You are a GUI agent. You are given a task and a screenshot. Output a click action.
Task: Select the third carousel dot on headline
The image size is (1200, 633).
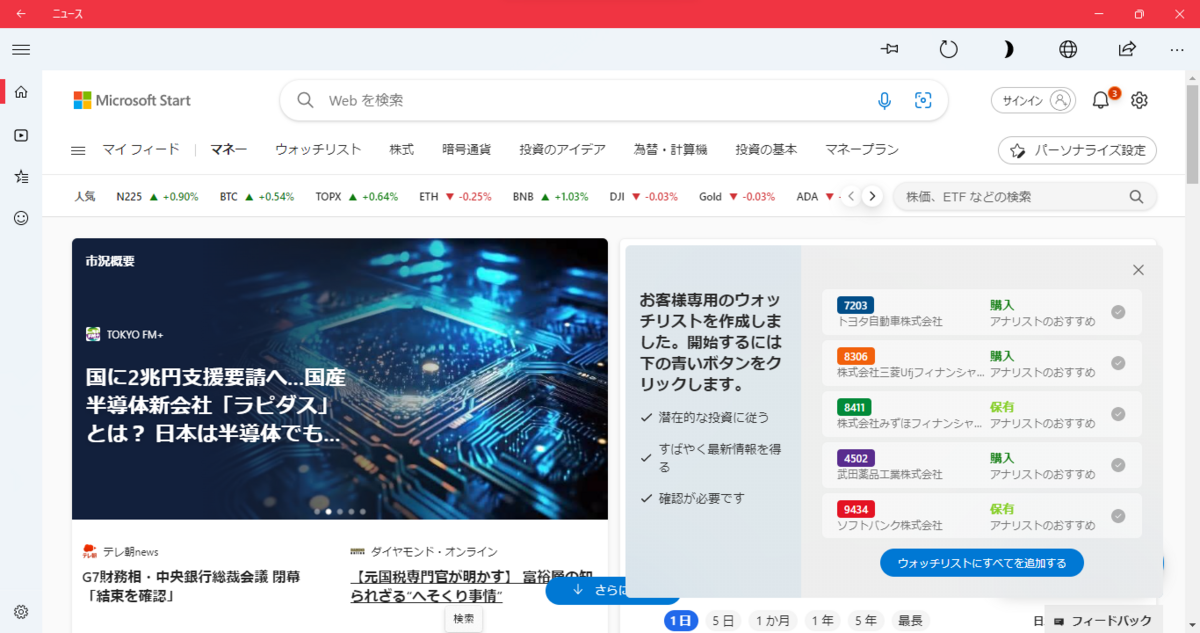point(340,511)
